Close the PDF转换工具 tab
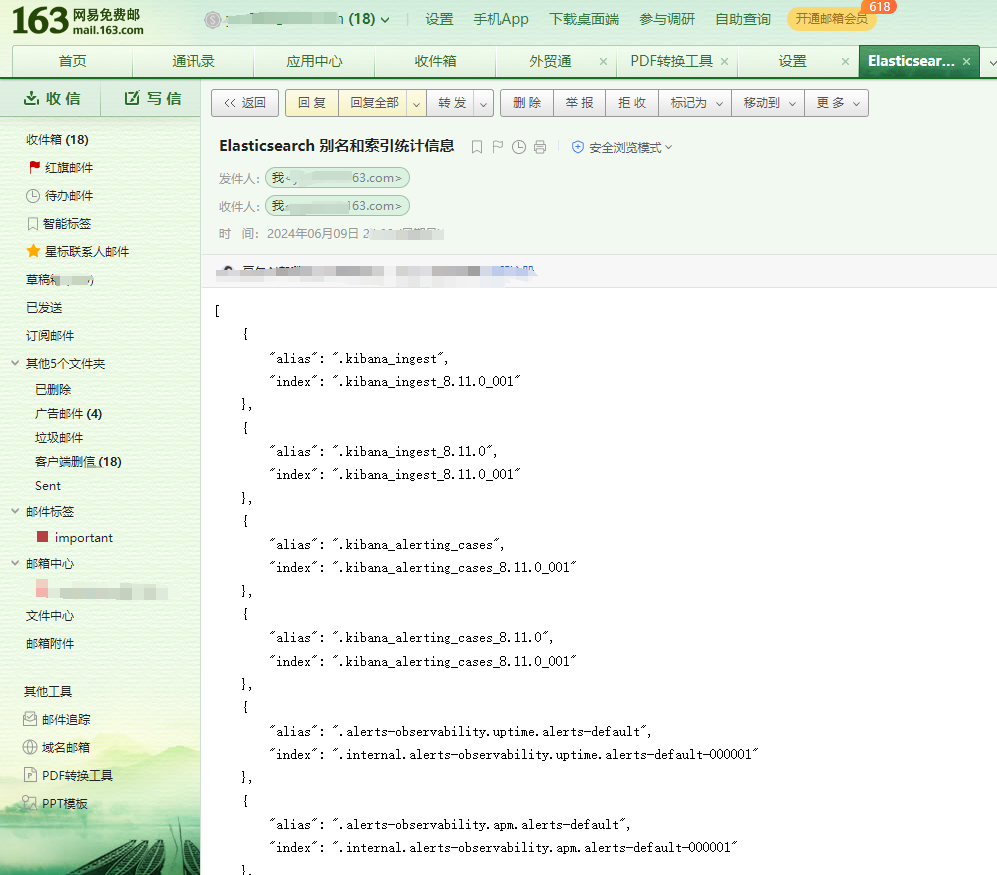 pos(724,62)
